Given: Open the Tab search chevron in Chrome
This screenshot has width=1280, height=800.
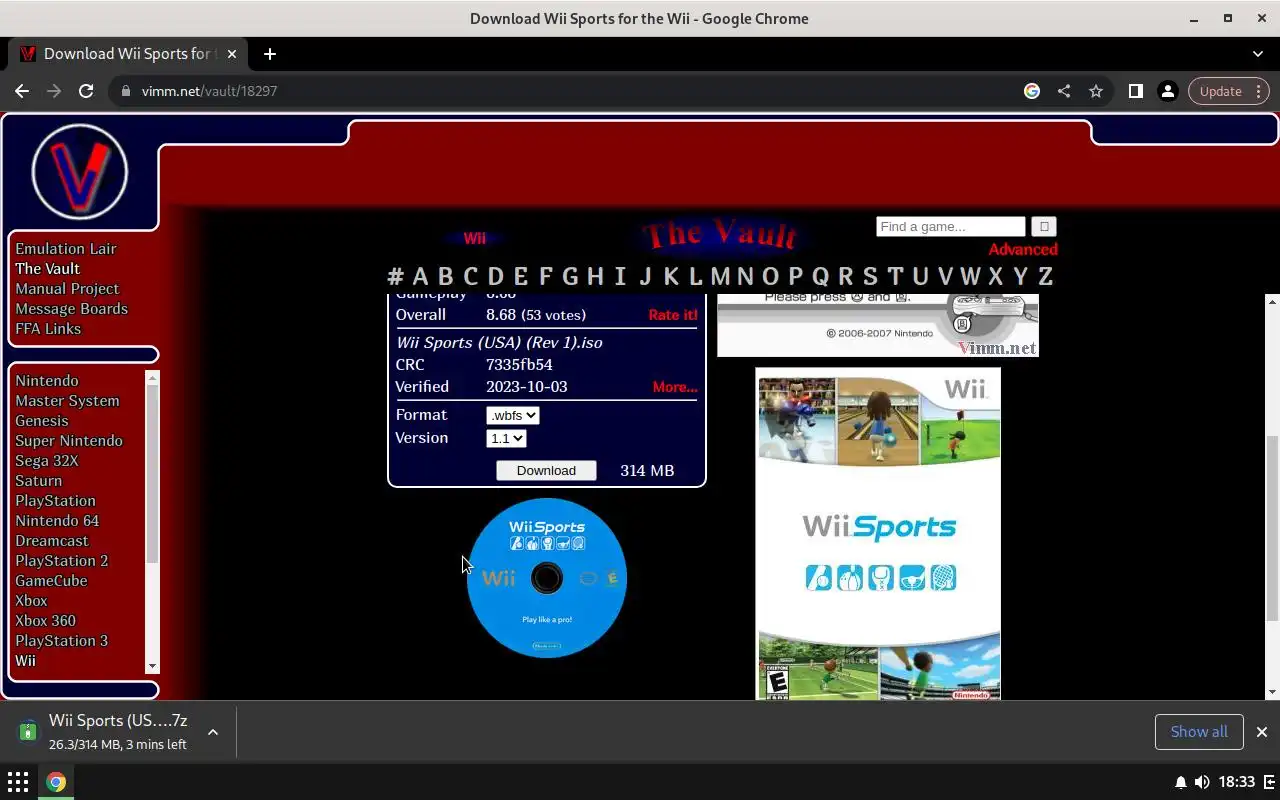Looking at the screenshot, I should coord(1258,54).
